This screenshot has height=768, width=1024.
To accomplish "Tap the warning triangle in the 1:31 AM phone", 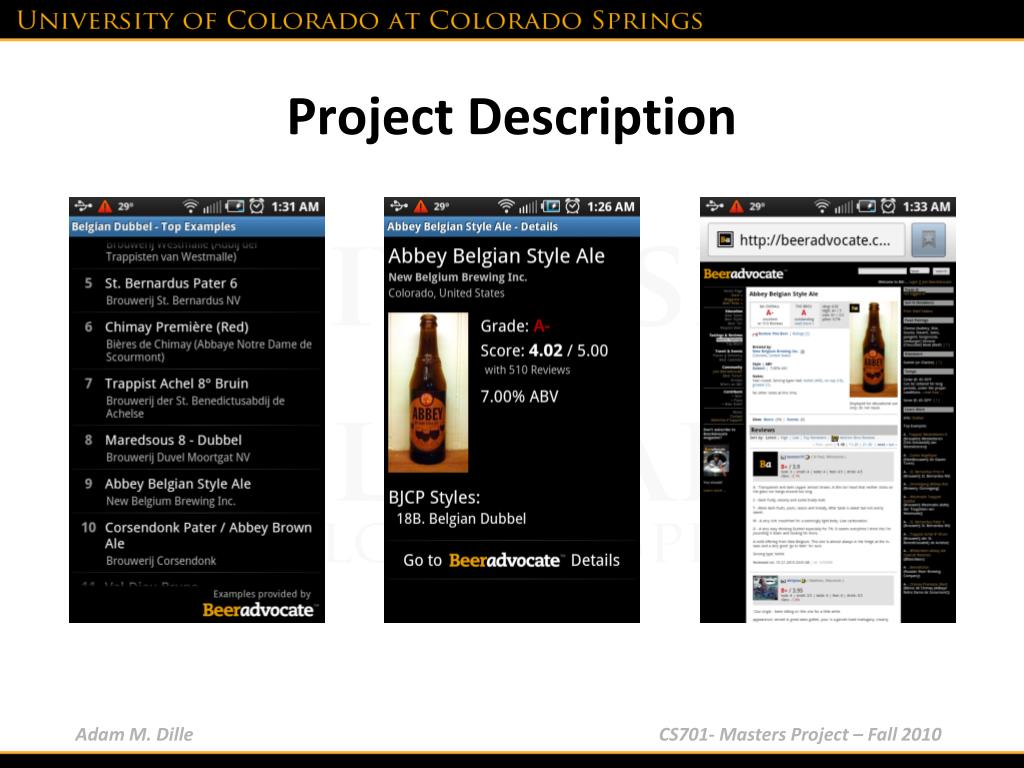I will pos(105,207).
